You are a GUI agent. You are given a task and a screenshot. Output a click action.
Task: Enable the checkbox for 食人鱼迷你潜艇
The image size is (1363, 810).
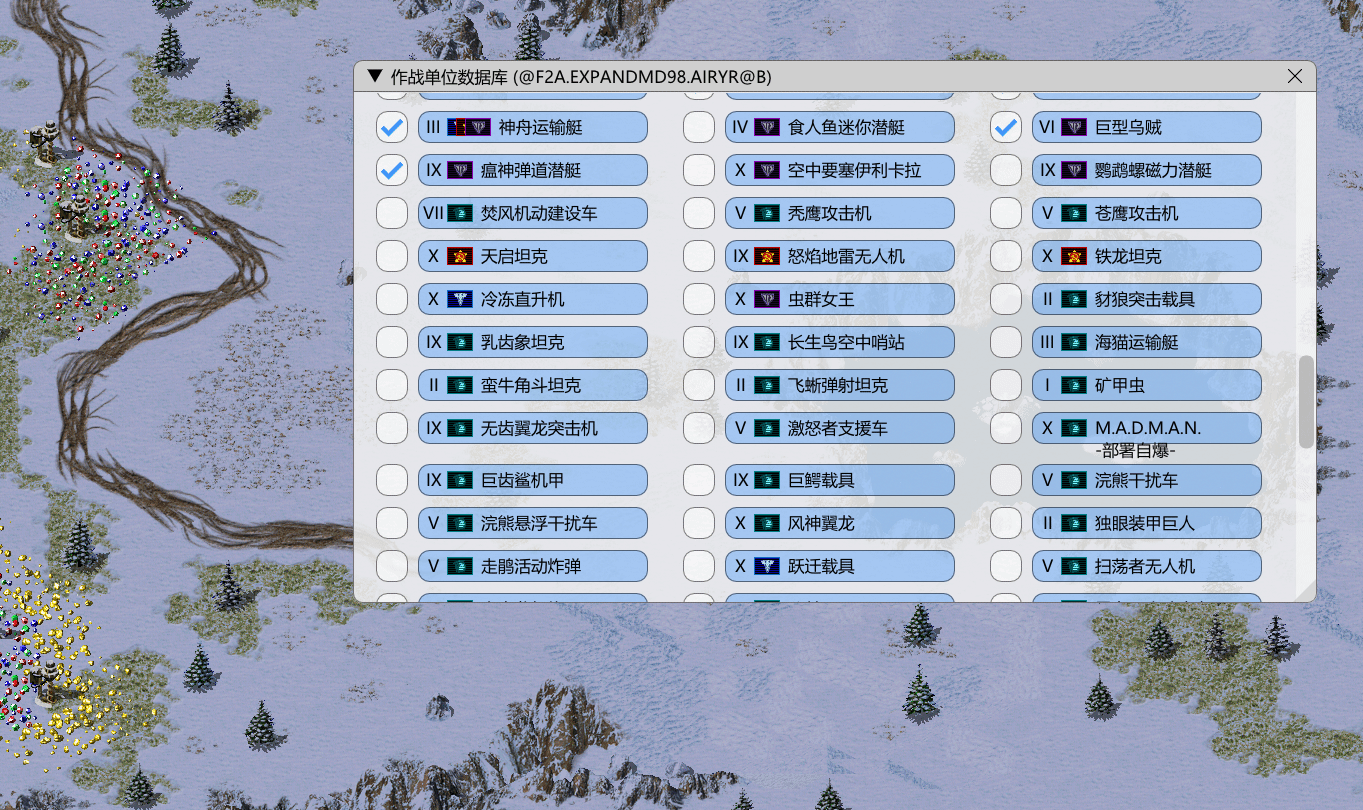[x=698, y=127]
